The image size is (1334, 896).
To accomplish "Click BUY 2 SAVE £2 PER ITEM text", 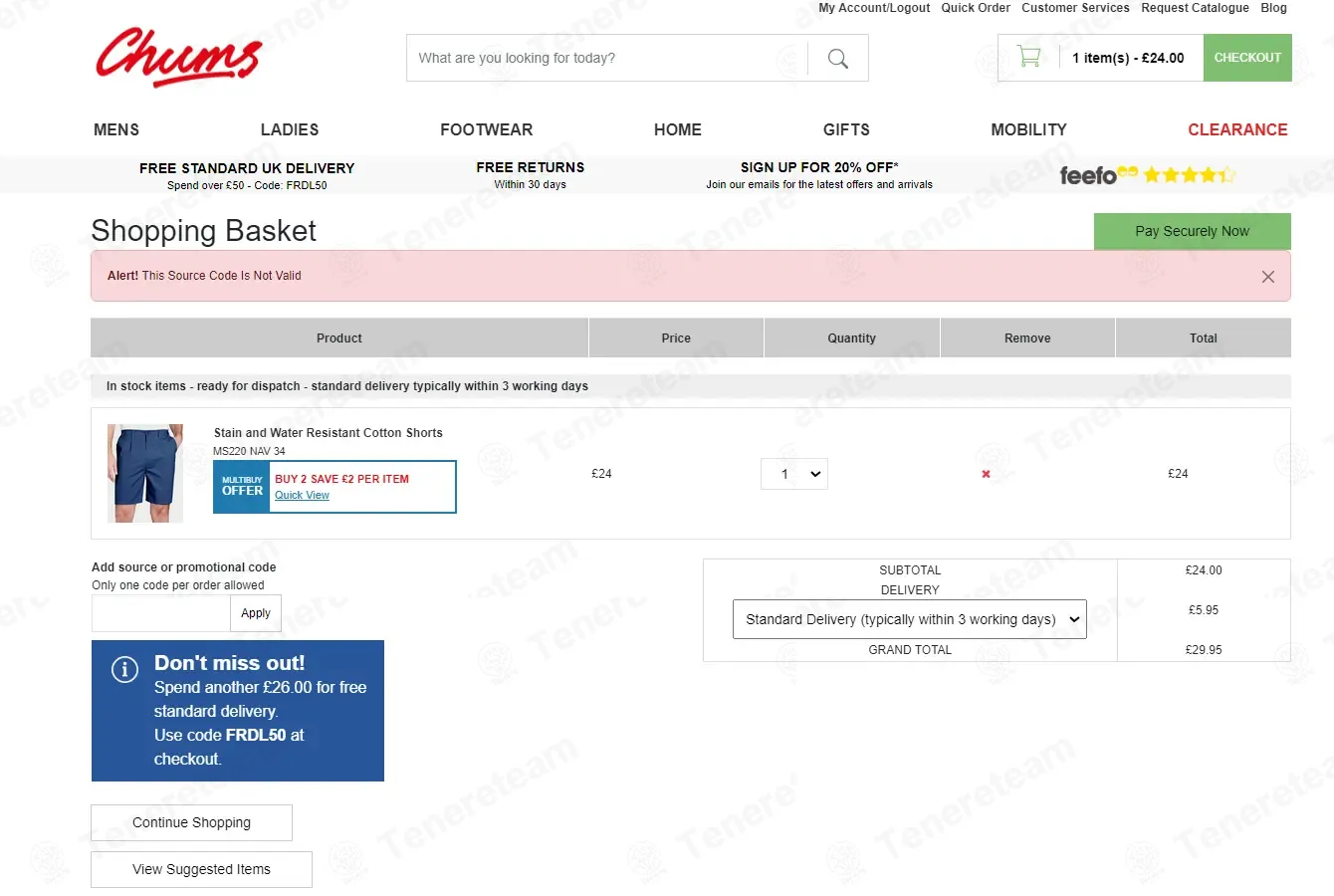I will [x=341, y=479].
